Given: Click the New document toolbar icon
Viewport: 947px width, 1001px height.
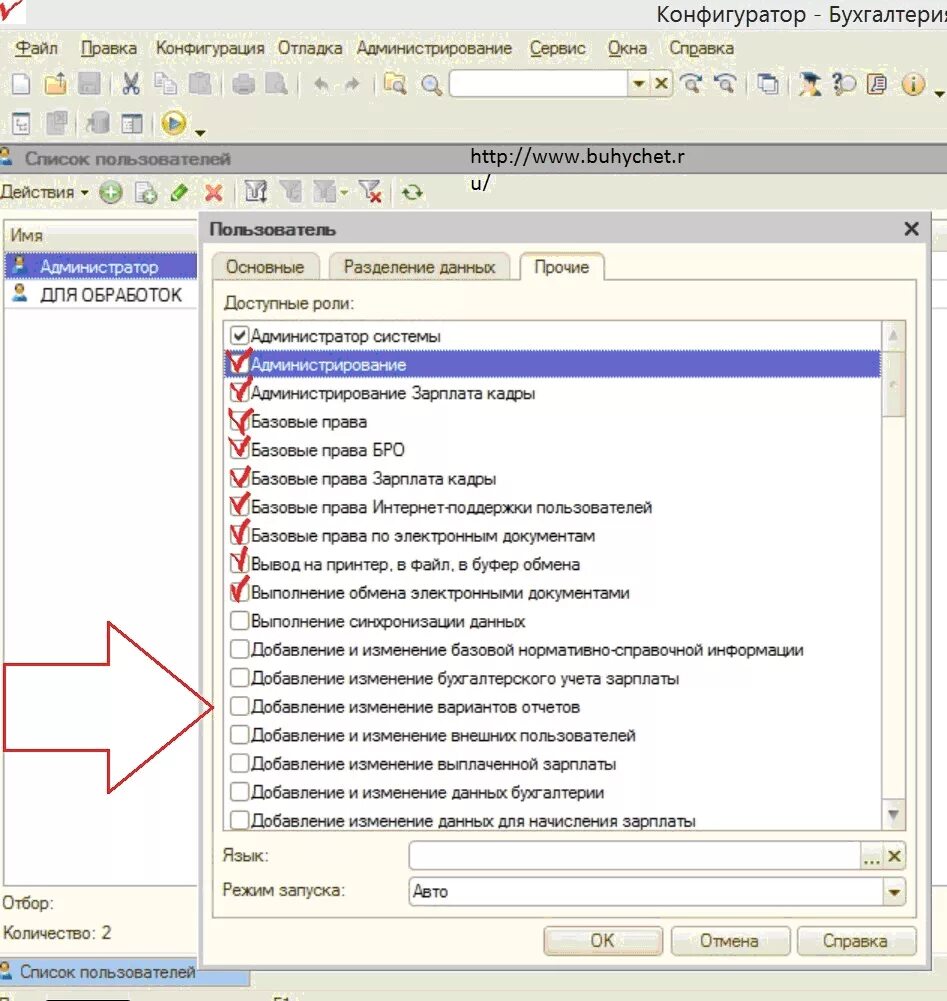Looking at the screenshot, I should 21,84.
